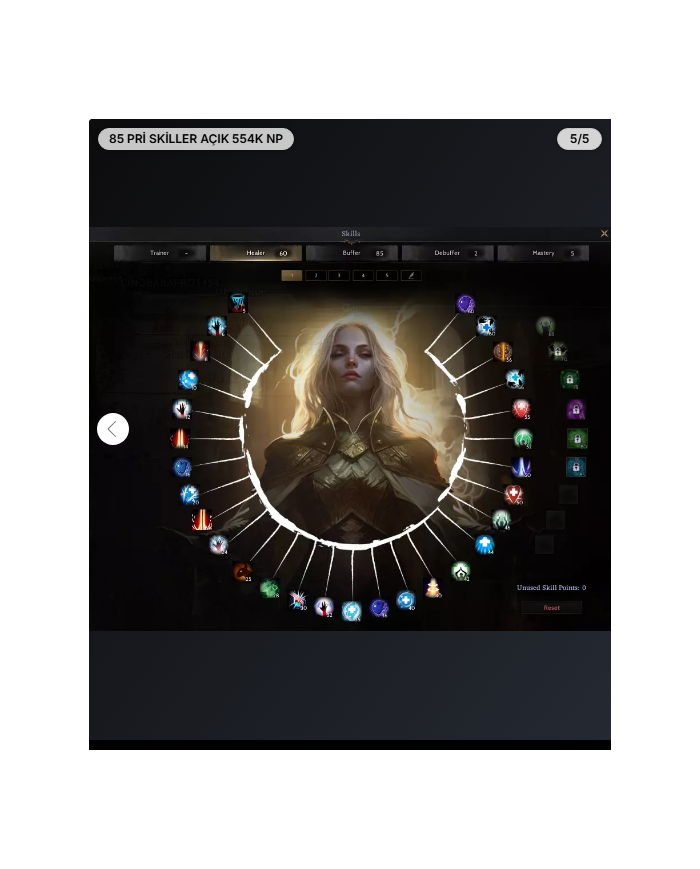Select the Trainer tab
The image size is (700, 869).
[160, 253]
